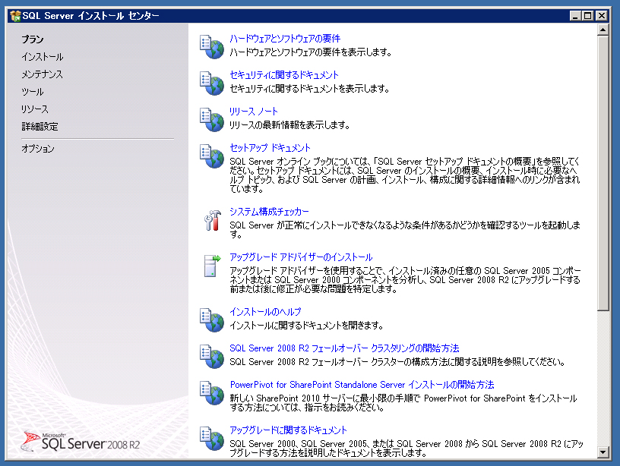This screenshot has height=466, width=620.
Task: Open セキュリティに関するドキュメント link
Action: point(284,75)
